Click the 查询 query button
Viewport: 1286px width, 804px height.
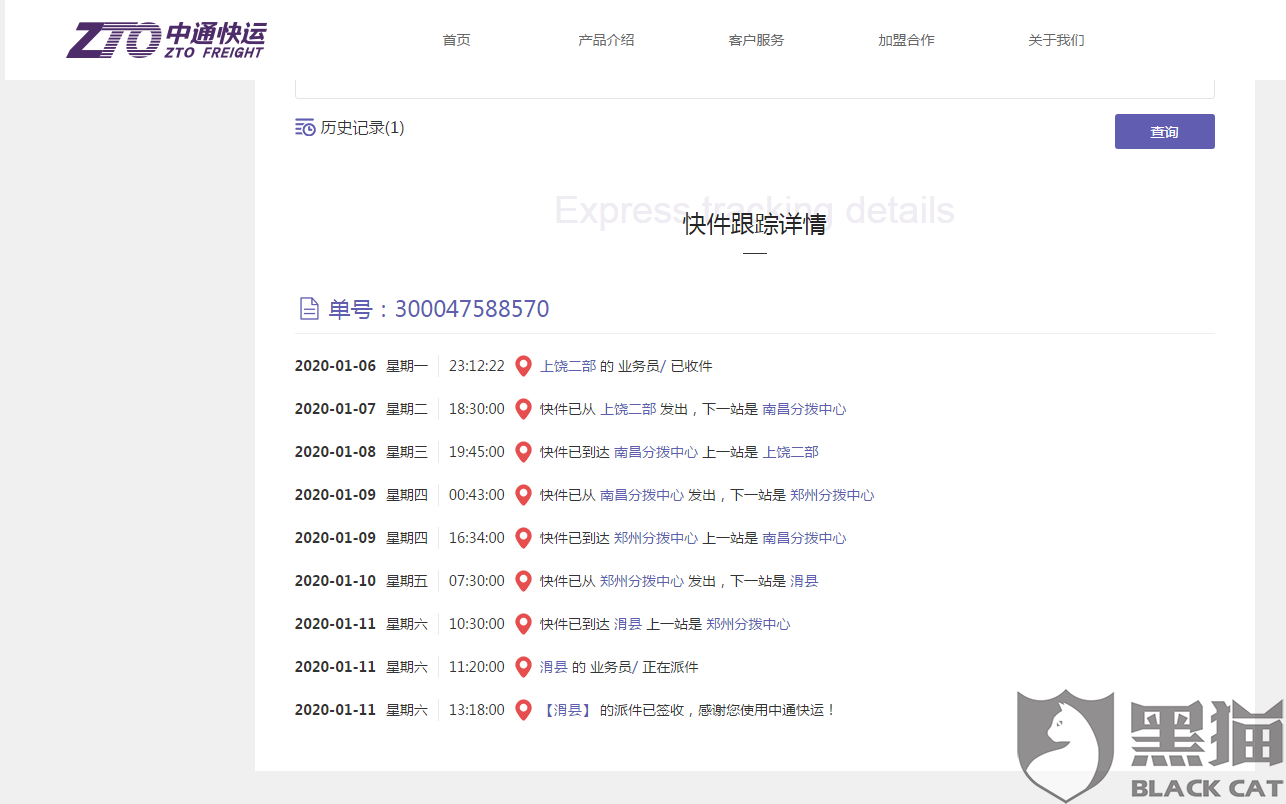(x=1164, y=131)
